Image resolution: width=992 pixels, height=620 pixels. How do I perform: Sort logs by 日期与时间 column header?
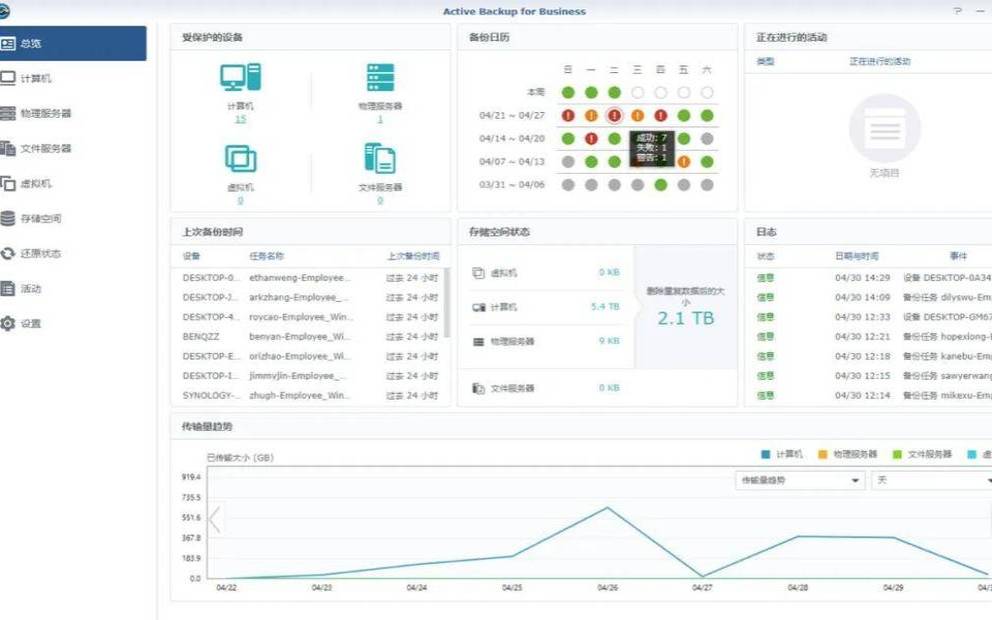(857, 256)
